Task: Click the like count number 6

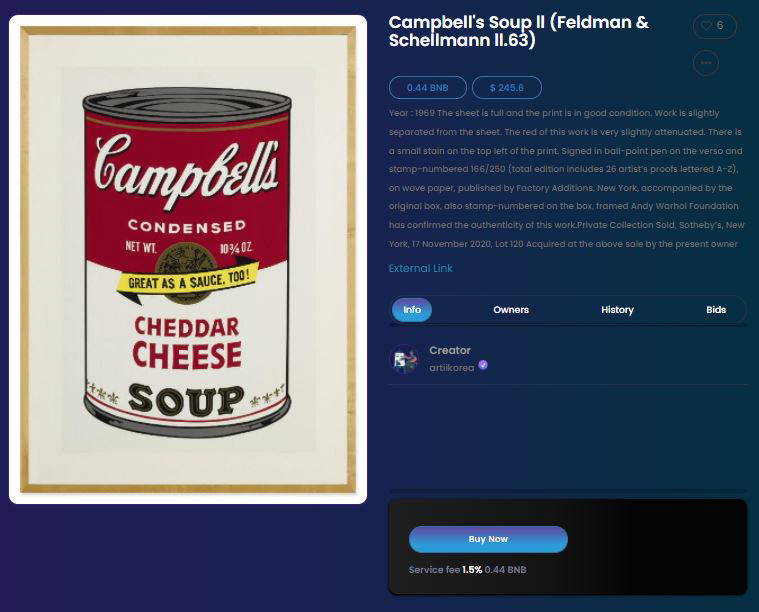Action: click(720, 26)
